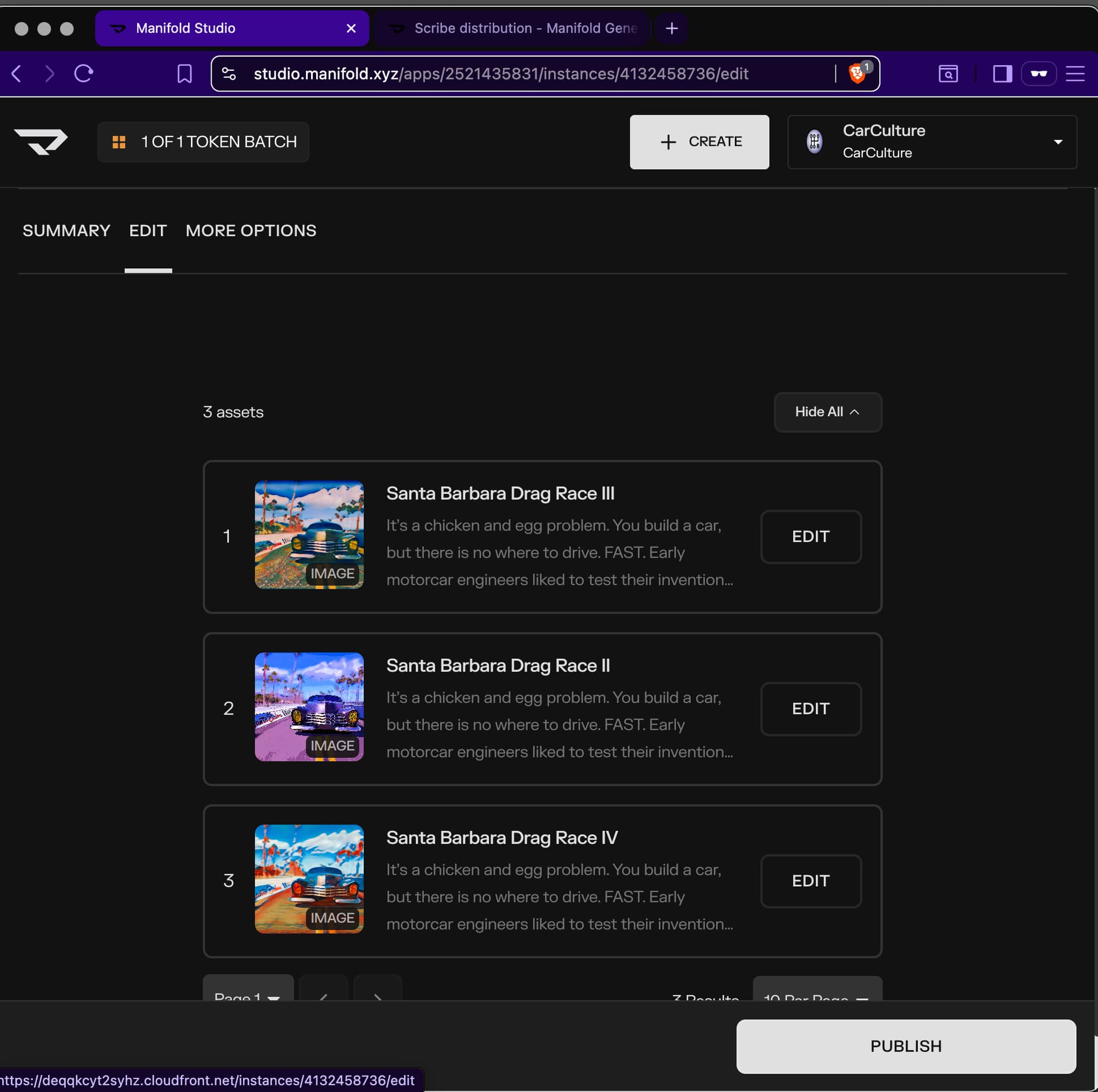Click the Manifold logo home icon

(x=41, y=141)
